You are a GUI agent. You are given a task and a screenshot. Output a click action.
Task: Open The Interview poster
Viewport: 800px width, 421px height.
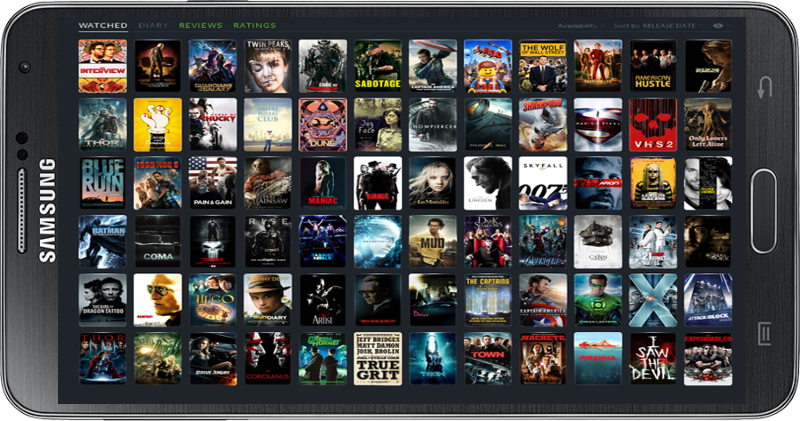tap(103, 66)
